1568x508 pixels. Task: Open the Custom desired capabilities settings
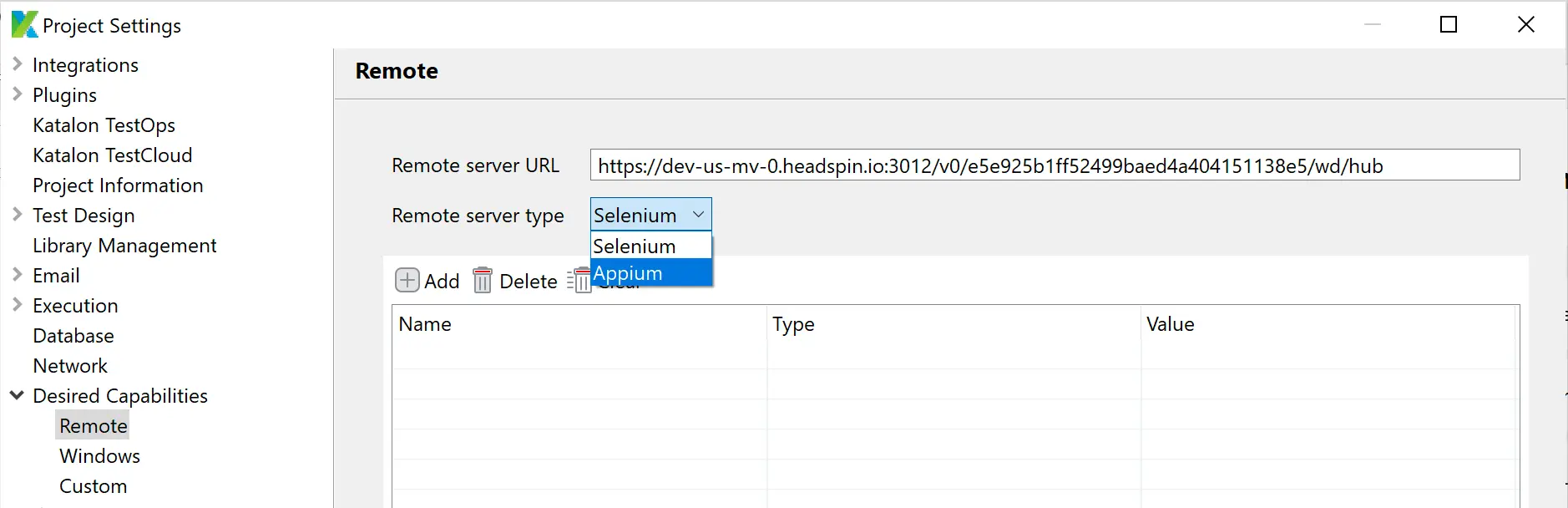click(93, 485)
